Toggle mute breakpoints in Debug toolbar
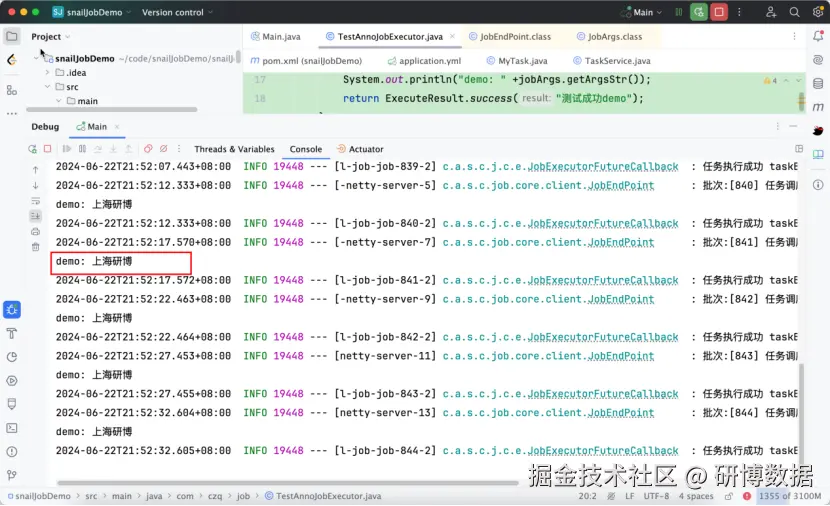Viewport: 830px width, 506px height. coord(164,149)
